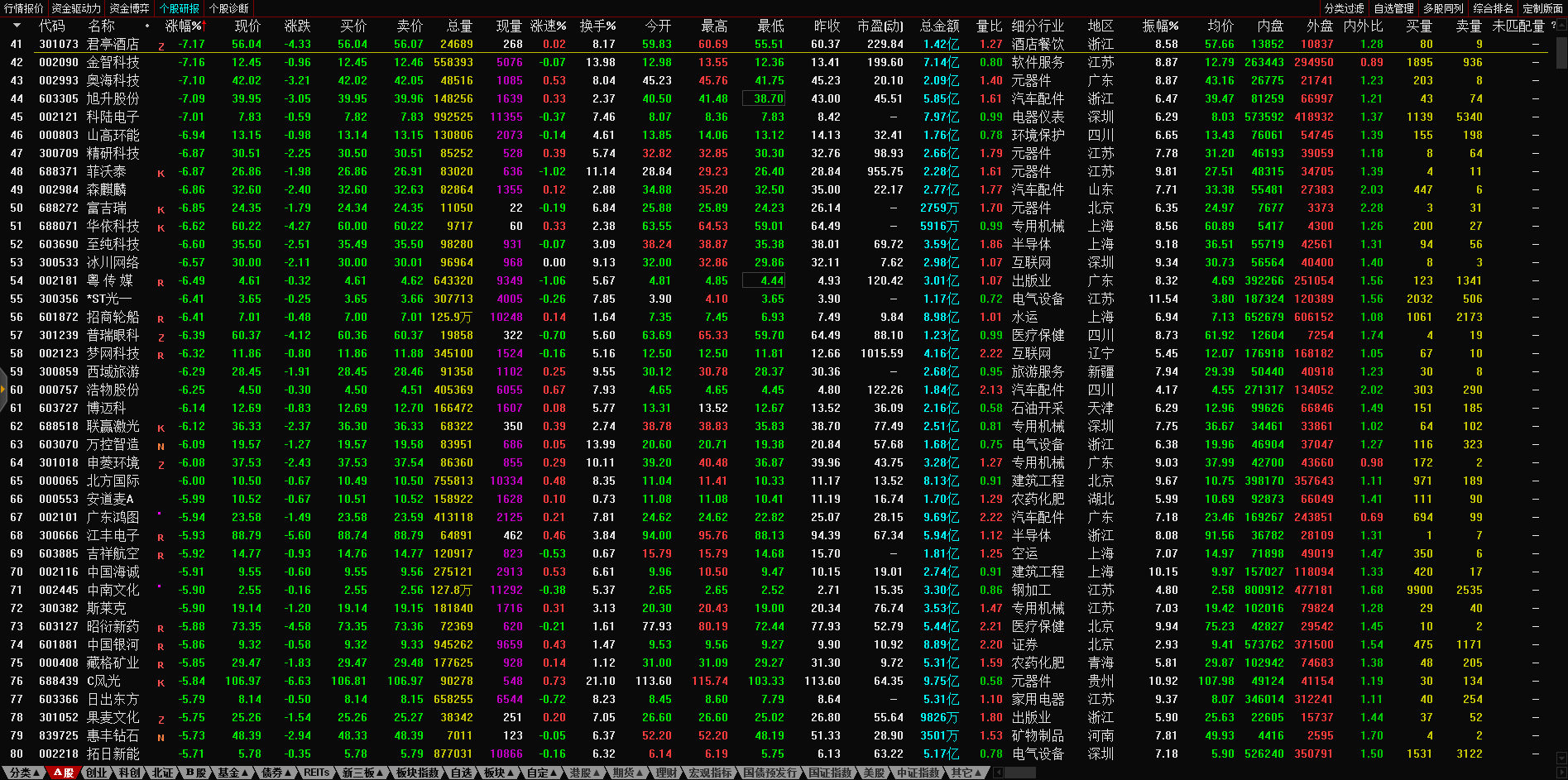Open 分类过滤 filter button

[1344, 8]
